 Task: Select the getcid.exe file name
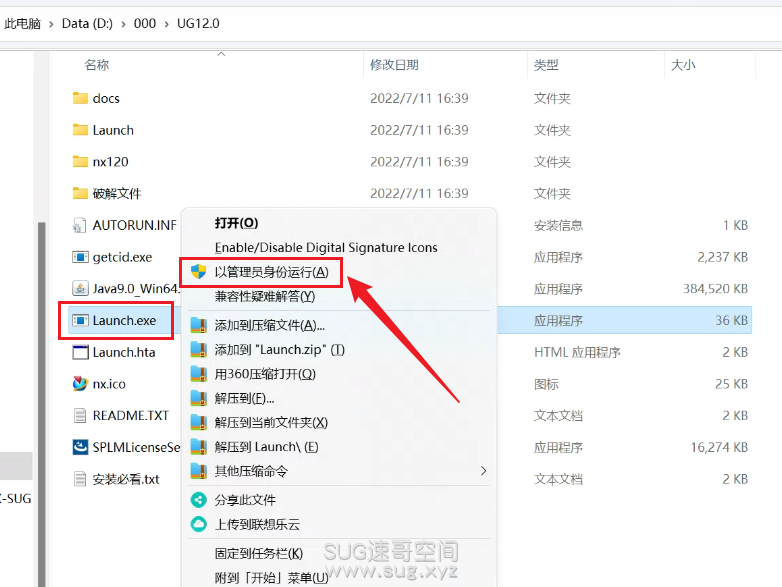coord(122,257)
